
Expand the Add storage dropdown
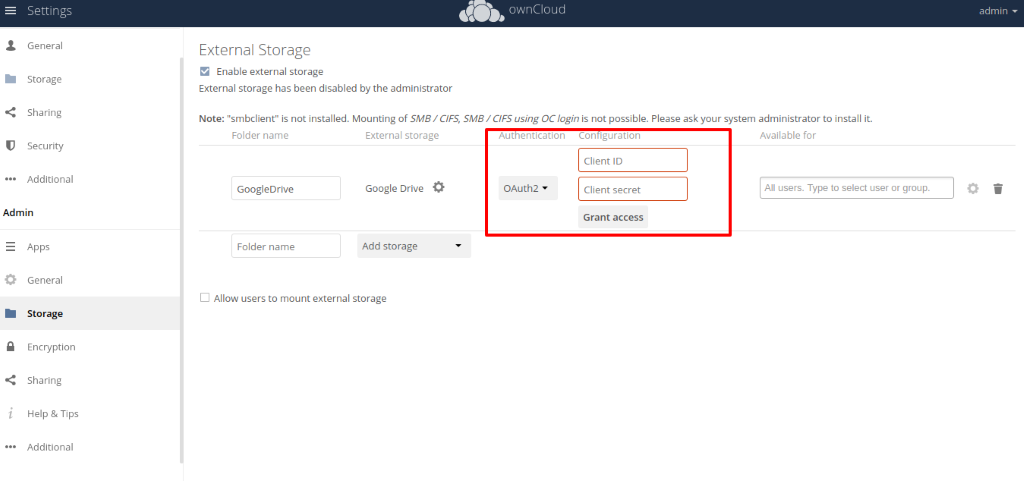tap(413, 246)
